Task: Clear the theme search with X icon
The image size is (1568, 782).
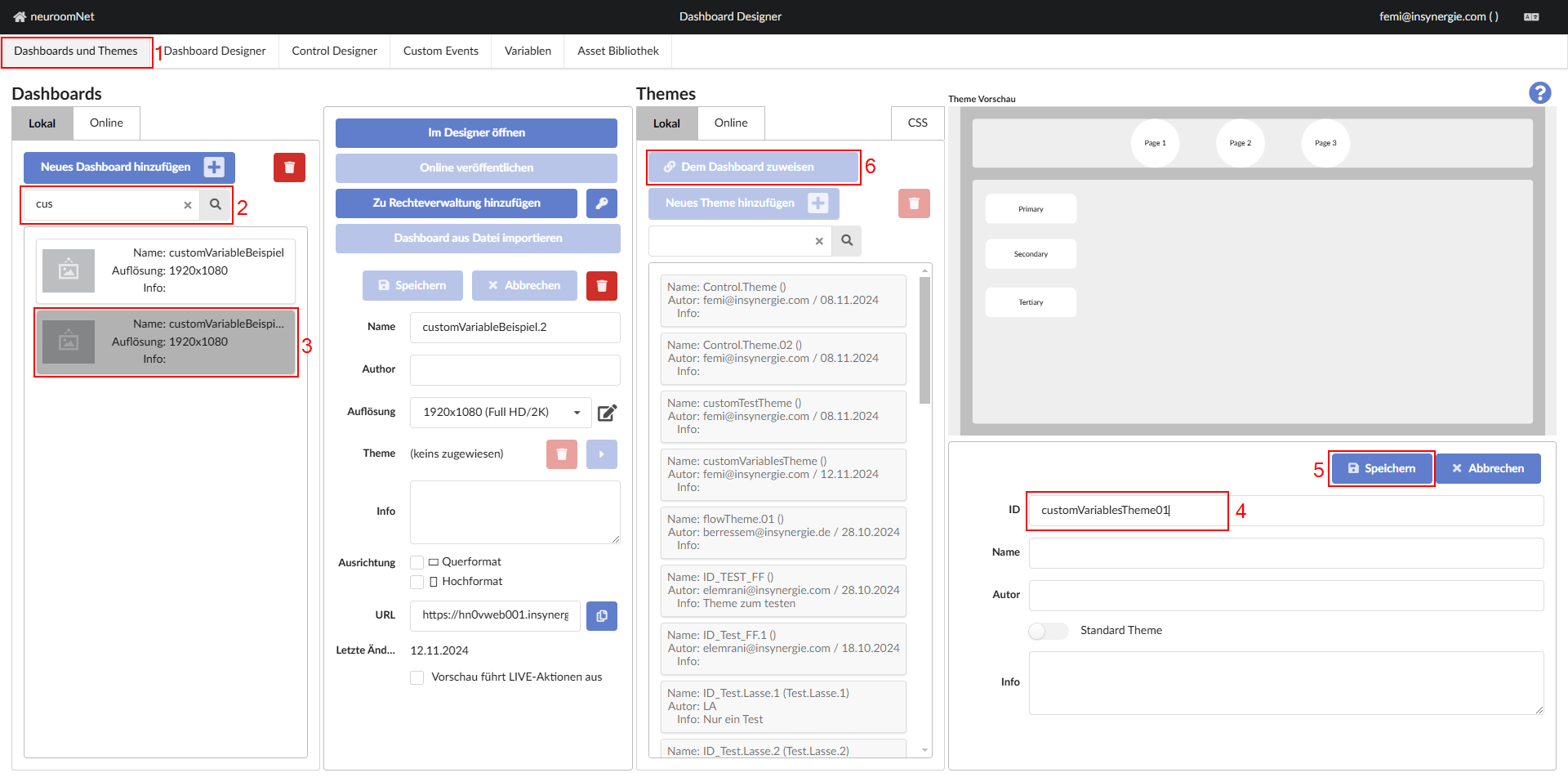Action: click(819, 241)
